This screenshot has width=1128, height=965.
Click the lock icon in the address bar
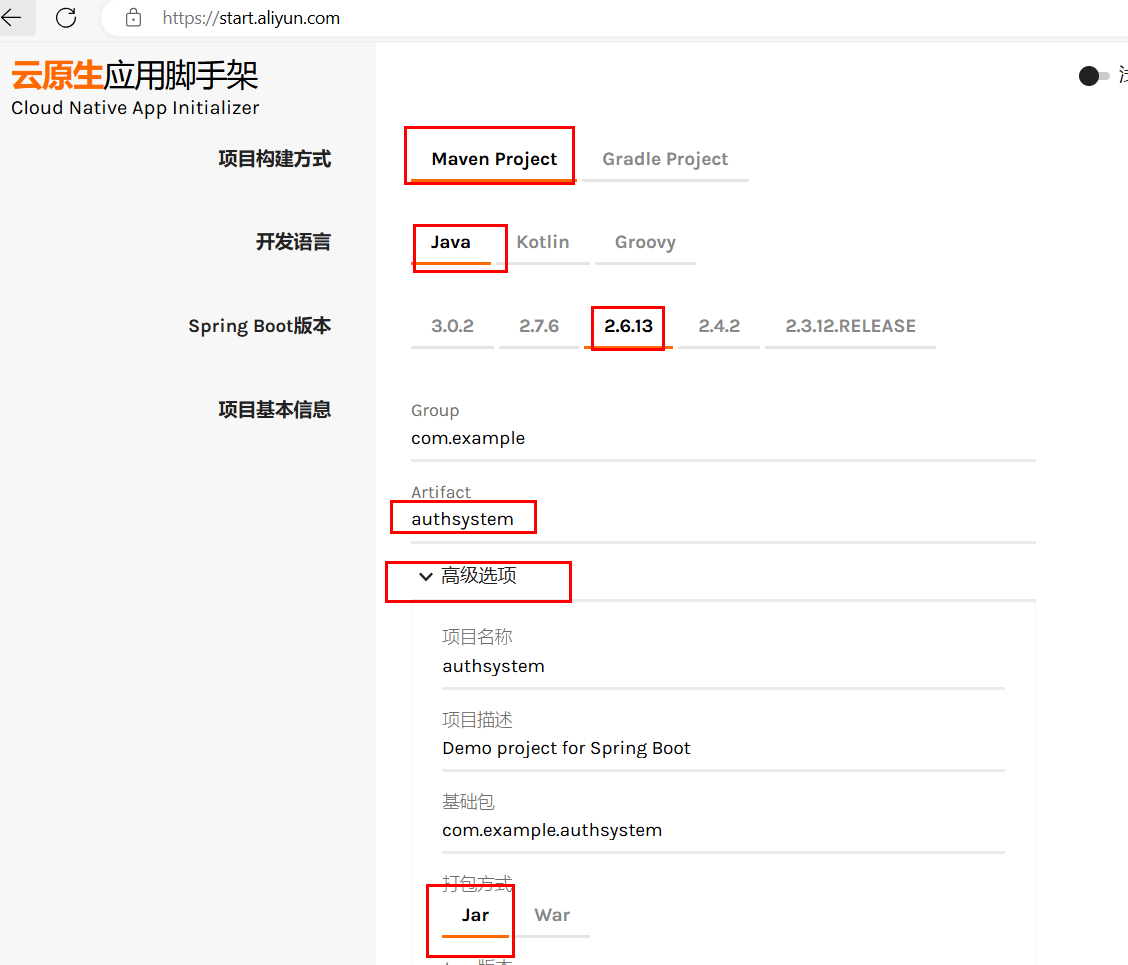133,18
